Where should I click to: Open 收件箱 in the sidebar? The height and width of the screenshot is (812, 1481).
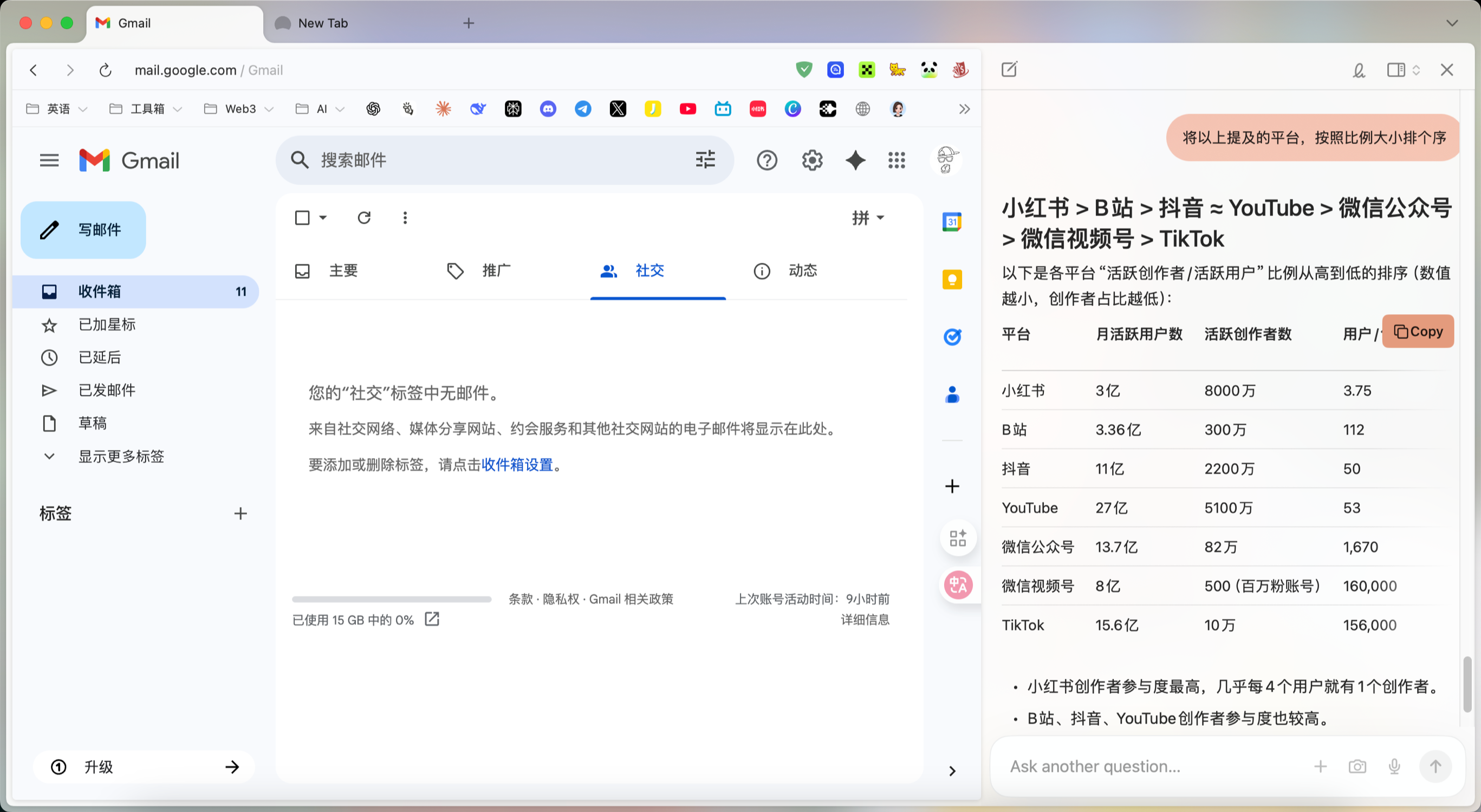click(135, 291)
